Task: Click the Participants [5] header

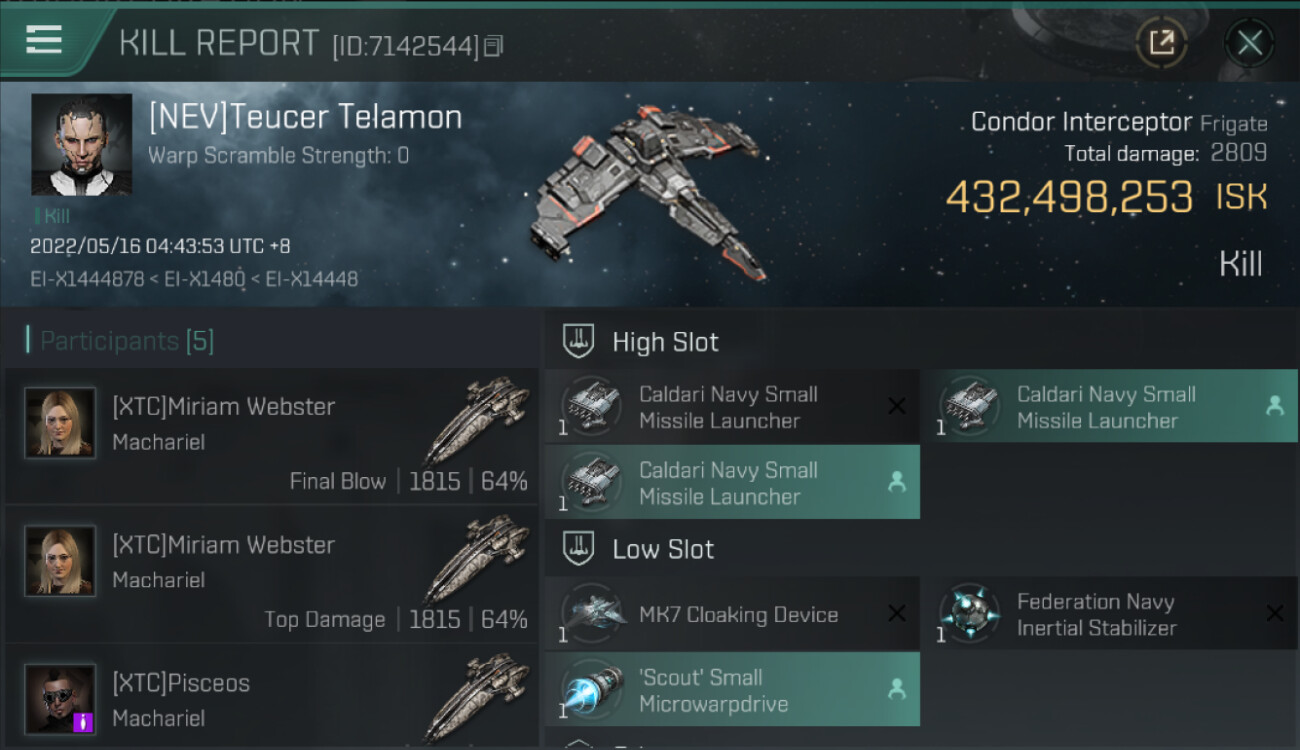Action: tap(127, 341)
